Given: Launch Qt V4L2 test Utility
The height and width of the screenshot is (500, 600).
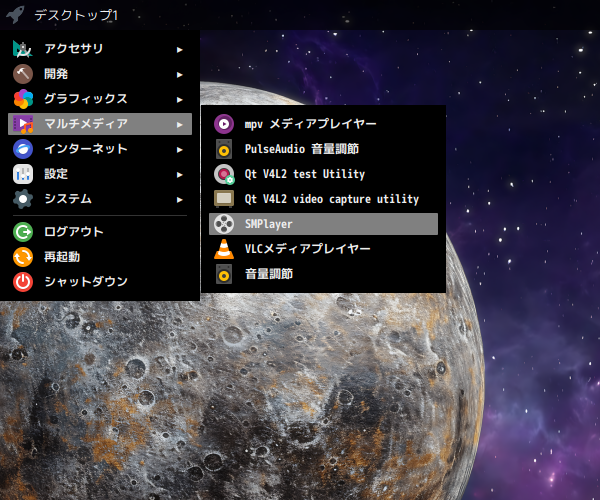Looking at the screenshot, I should click(x=323, y=174).
